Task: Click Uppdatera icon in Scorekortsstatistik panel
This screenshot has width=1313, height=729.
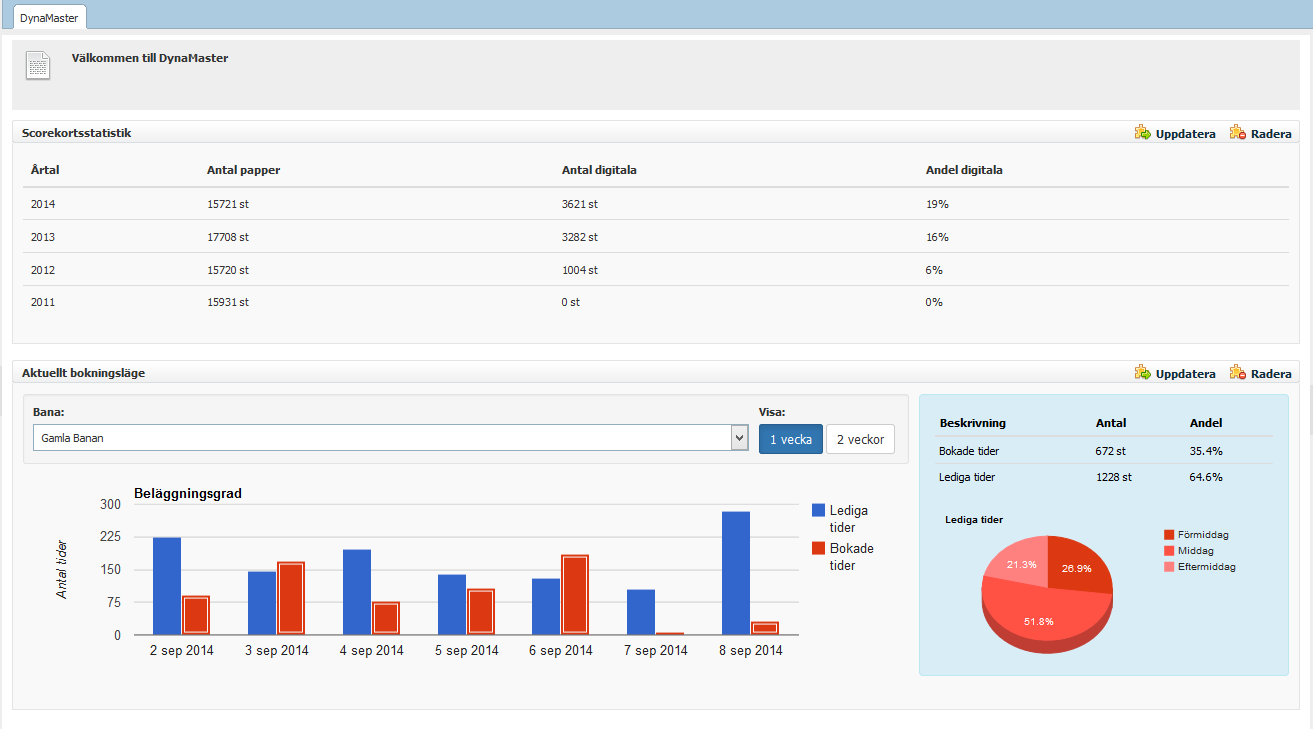Action: (x=1143, y=132)
